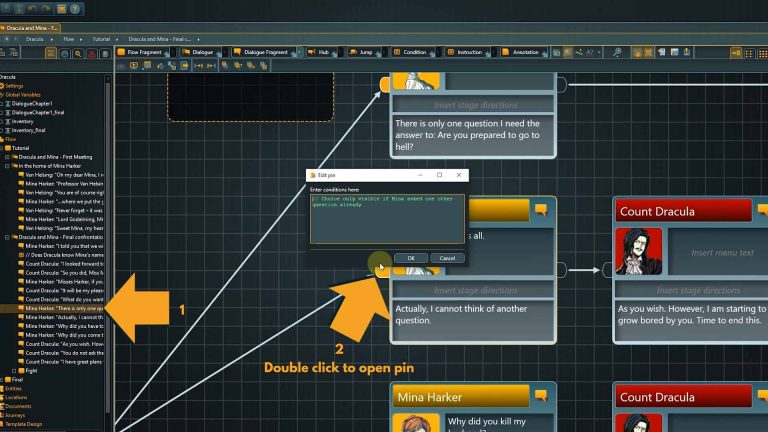Click OK in the Edit pin dialog

pyautogui.click(x=410, y=258)
